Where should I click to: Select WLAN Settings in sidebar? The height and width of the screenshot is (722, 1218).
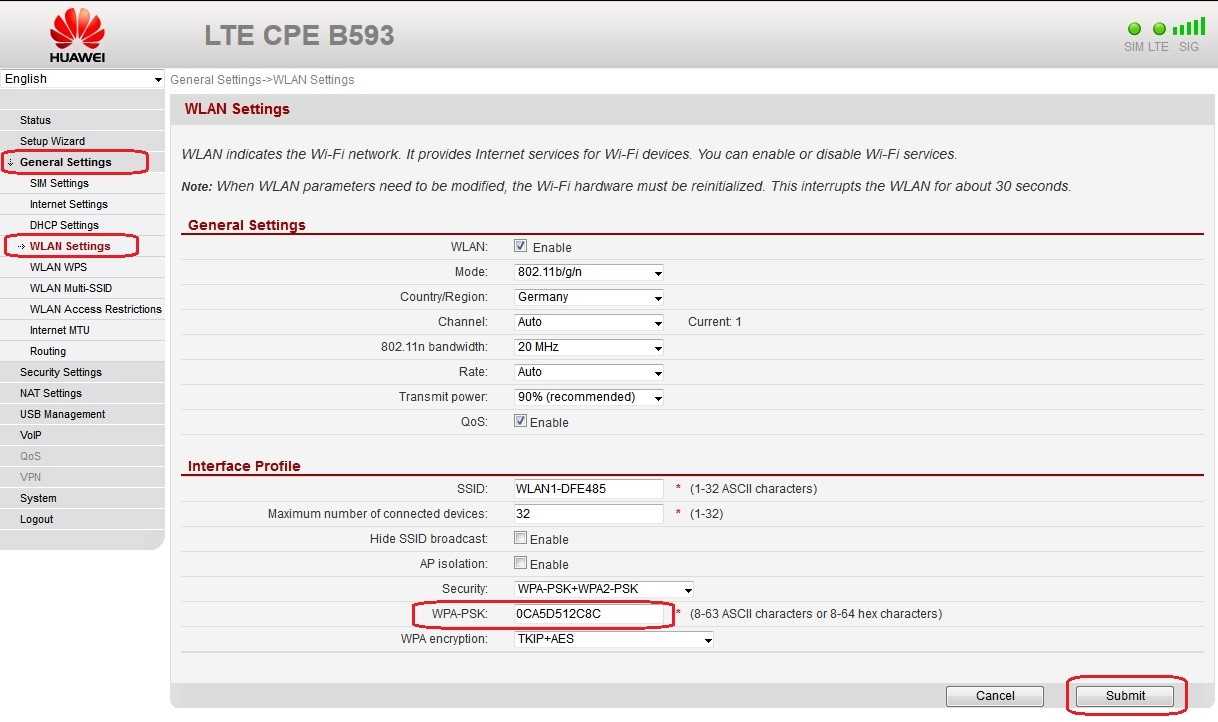pyautogui.click(x=70, y=246)
